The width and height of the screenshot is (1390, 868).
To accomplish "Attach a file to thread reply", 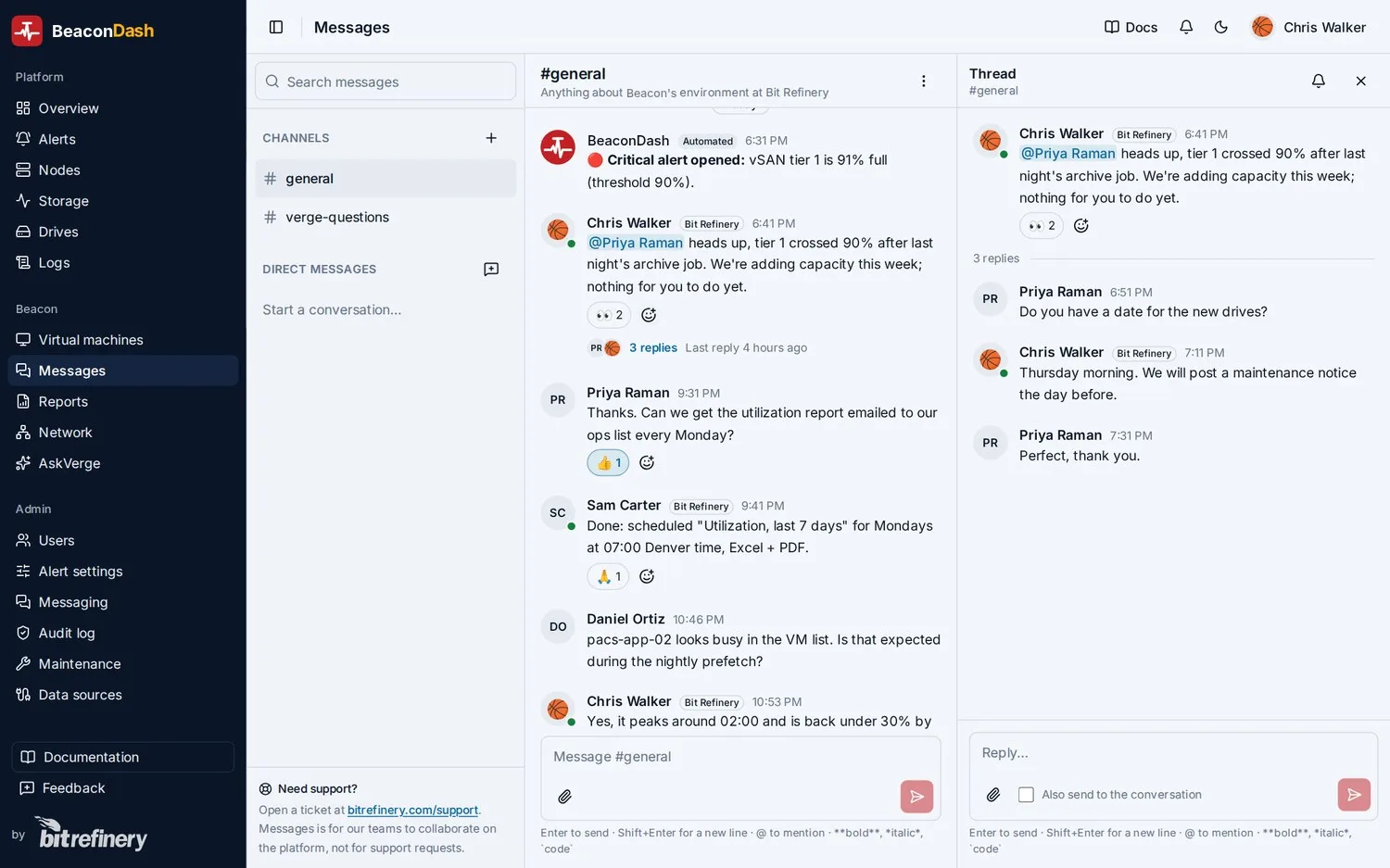I will pyautogui.click(x=993, y=795).
